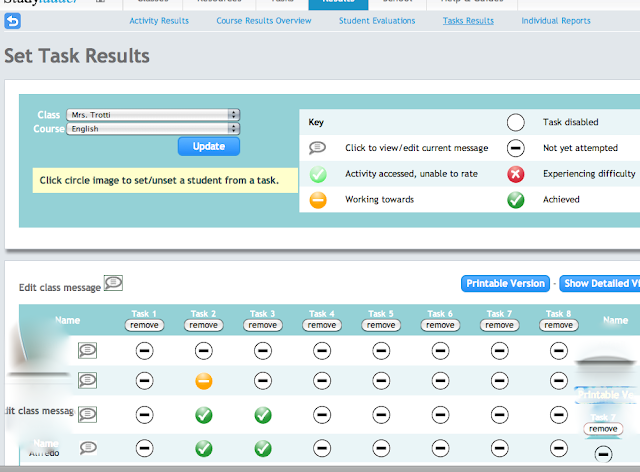Image resolution: width=640 pixels, height=472 pixels.
Task: Click Task 5 circle in first student row
Action: pos(381,351)
